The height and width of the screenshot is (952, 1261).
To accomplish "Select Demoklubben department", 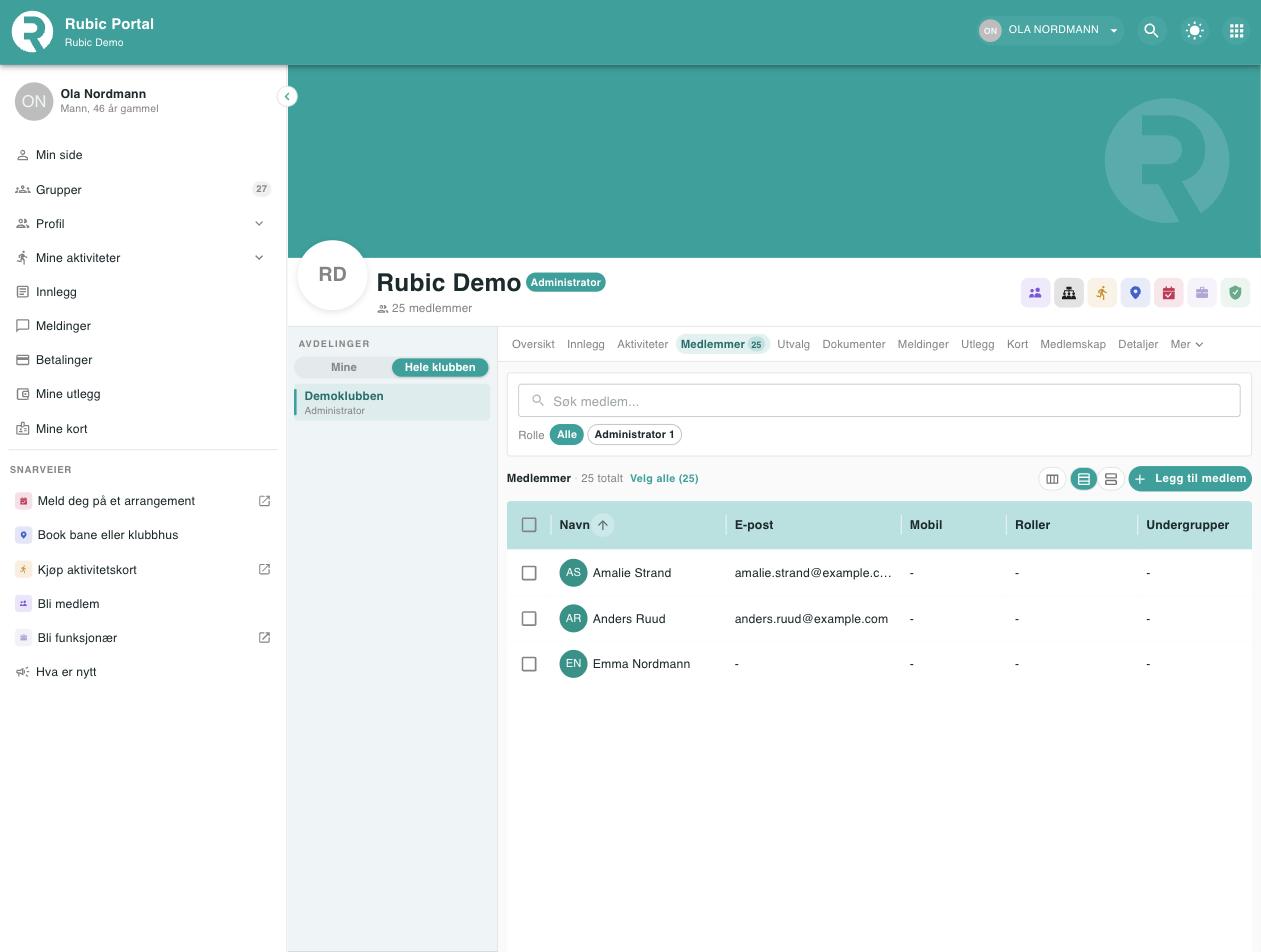I will [x=392, y=402].
